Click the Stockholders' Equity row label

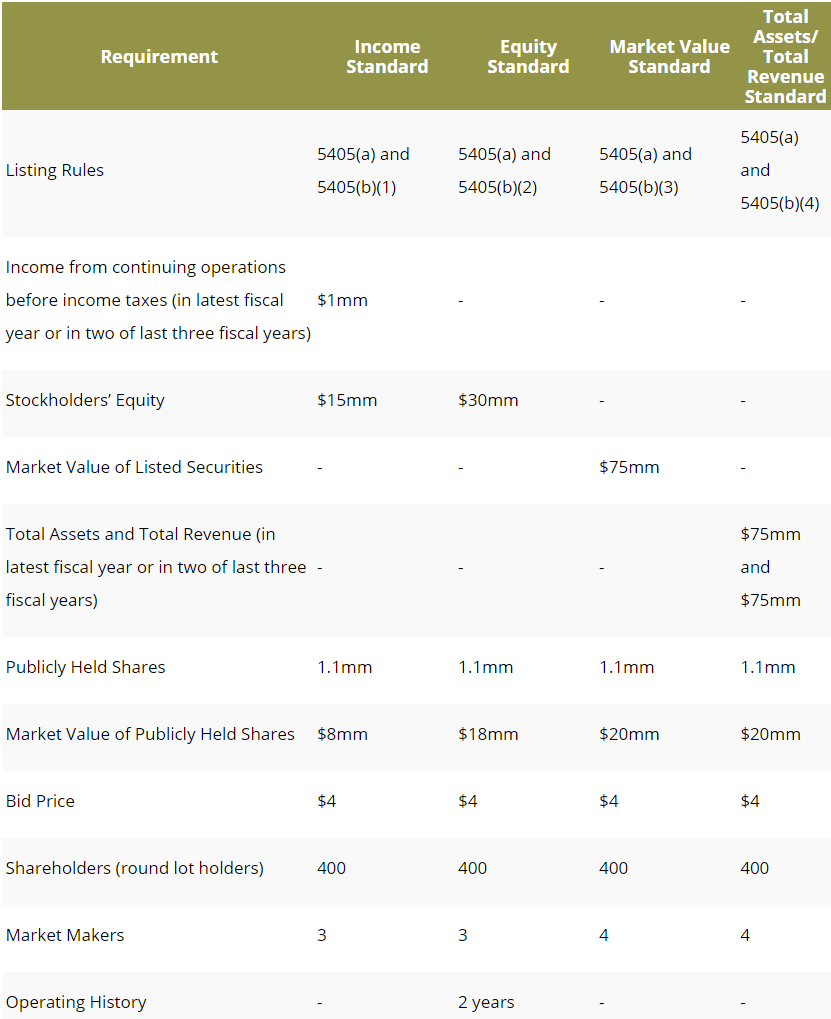(85, 400)
